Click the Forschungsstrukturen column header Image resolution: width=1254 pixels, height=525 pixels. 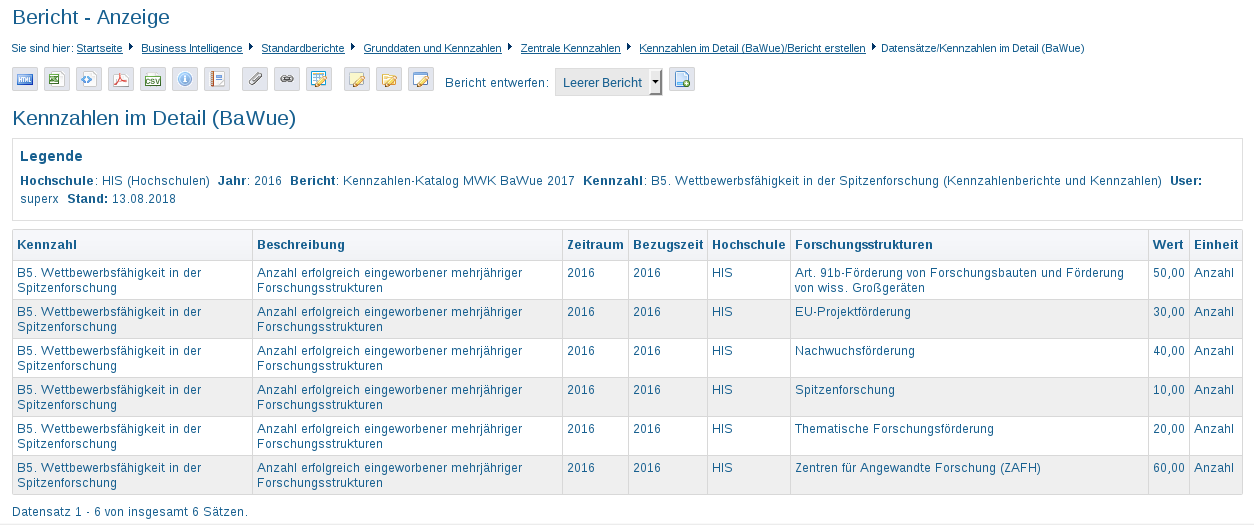(x=864, y=245)
